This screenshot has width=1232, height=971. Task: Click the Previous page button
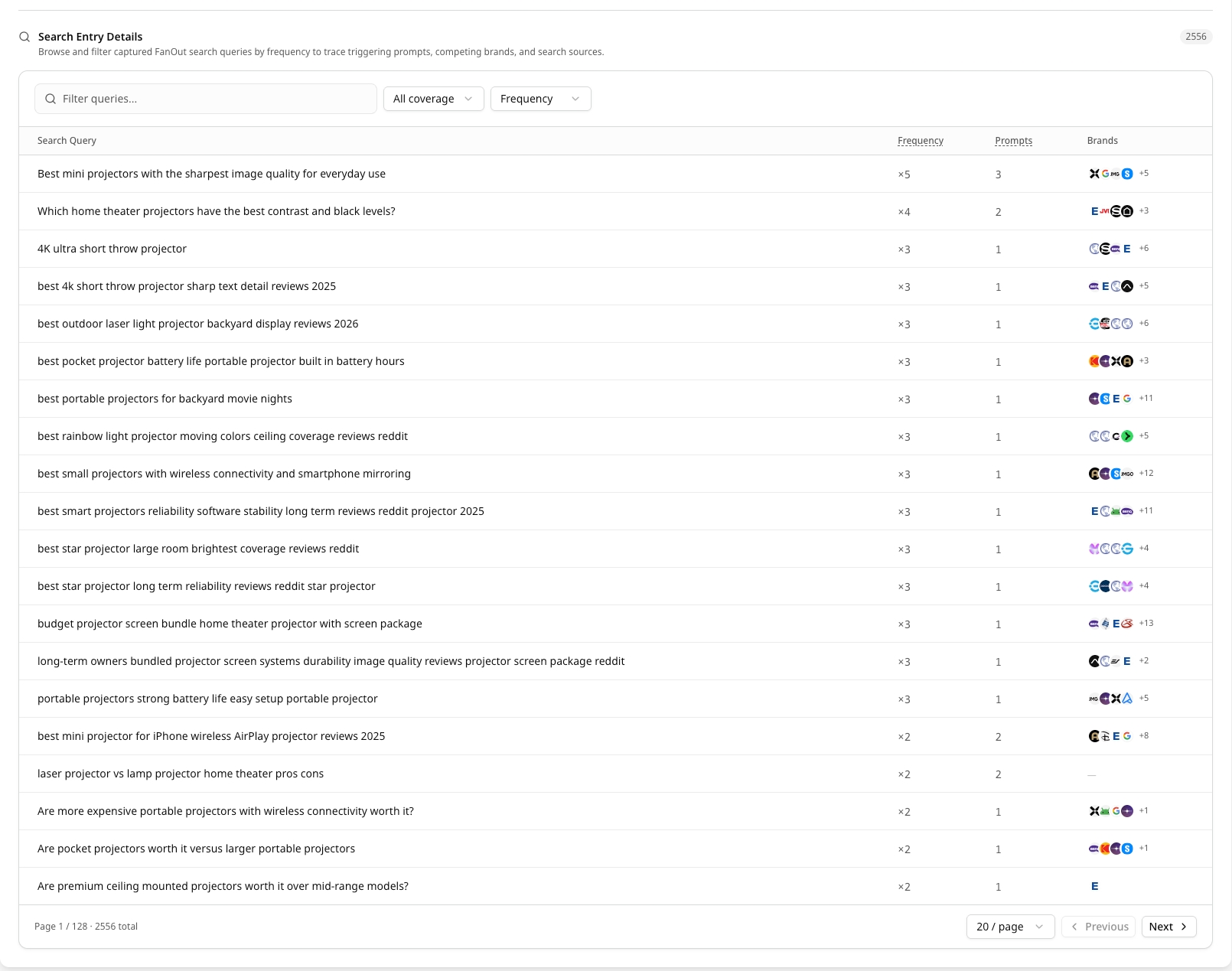point(1098,927)
